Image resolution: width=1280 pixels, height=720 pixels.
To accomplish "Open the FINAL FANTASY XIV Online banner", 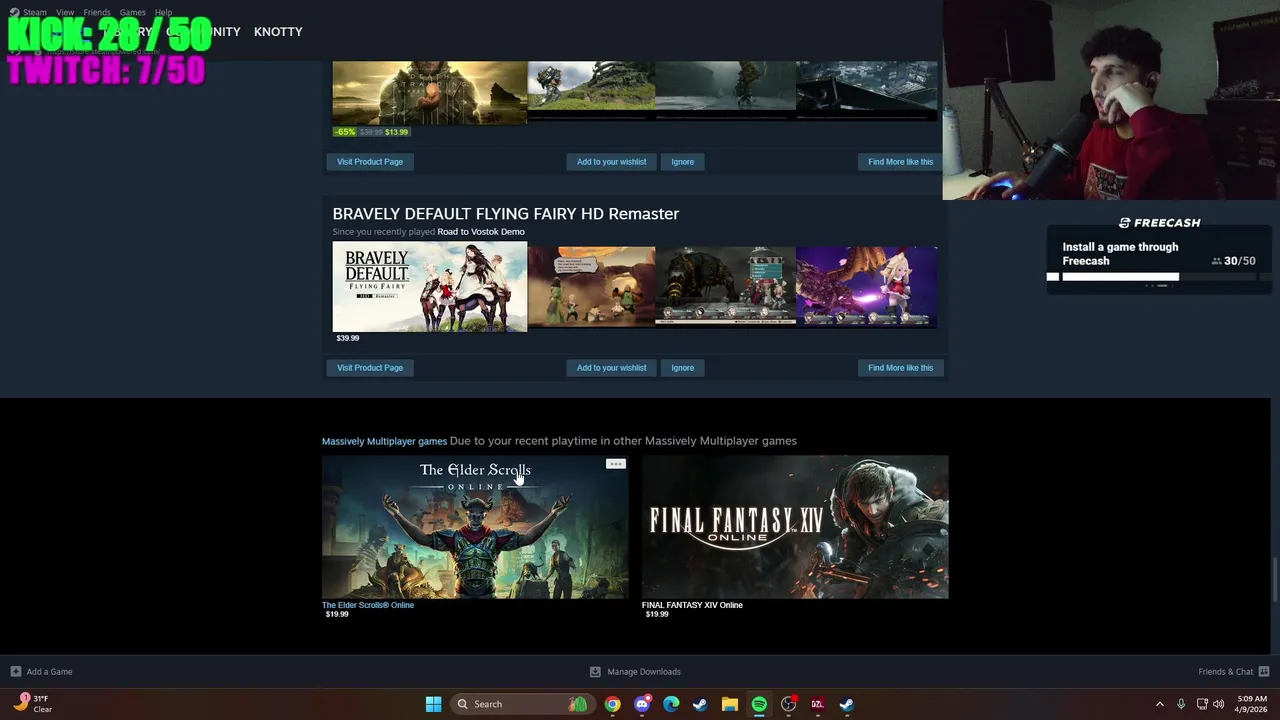I will click(795, 527).
